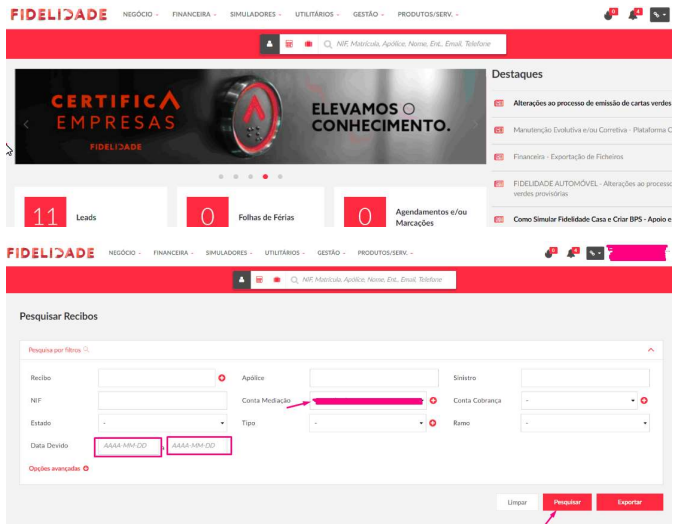Click the Pesquisar button
Screen dimensions: 674x524
[x=567, y=502]
